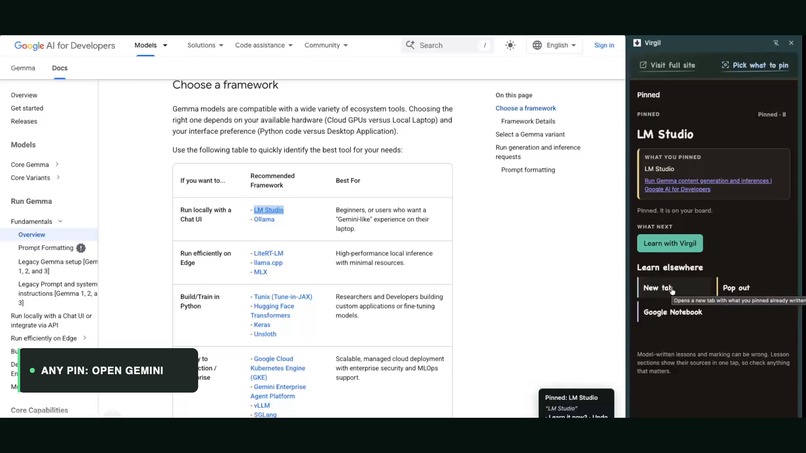Click the Visit full site button
The image size is (806, 453).
click(667, 65)
